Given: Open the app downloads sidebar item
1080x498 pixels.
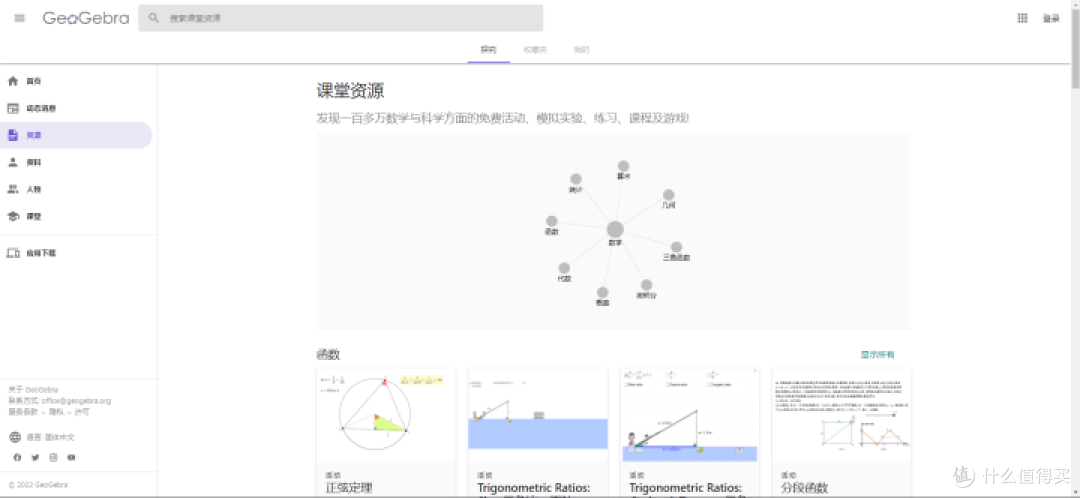Looking at the screenshot, I should coord(76,253).
